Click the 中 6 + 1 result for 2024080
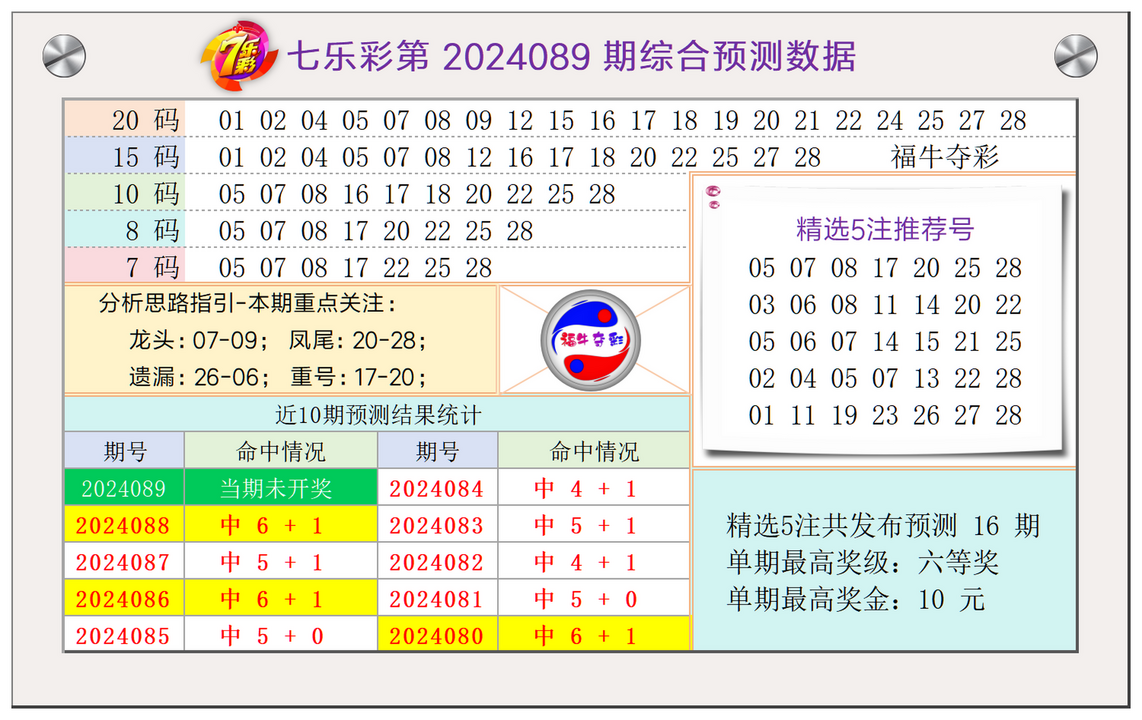1142x720 pixels. 594,635
